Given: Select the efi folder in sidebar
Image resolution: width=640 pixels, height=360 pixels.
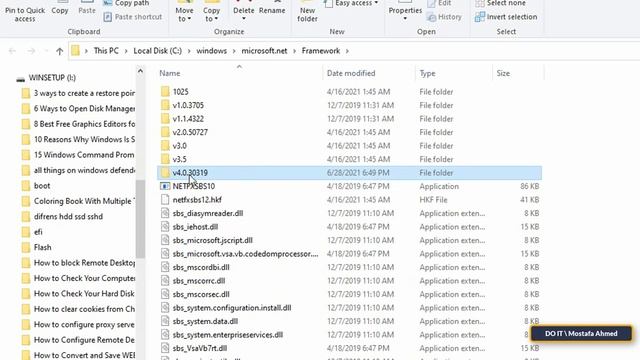Looking at the screenshot, I should point(38,232).
